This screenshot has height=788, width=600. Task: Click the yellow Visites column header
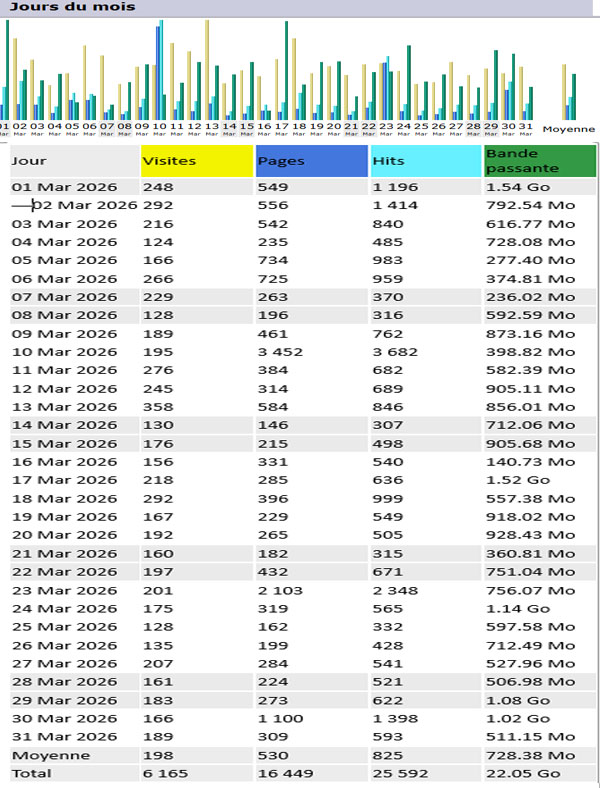click(x=197, y=161)
